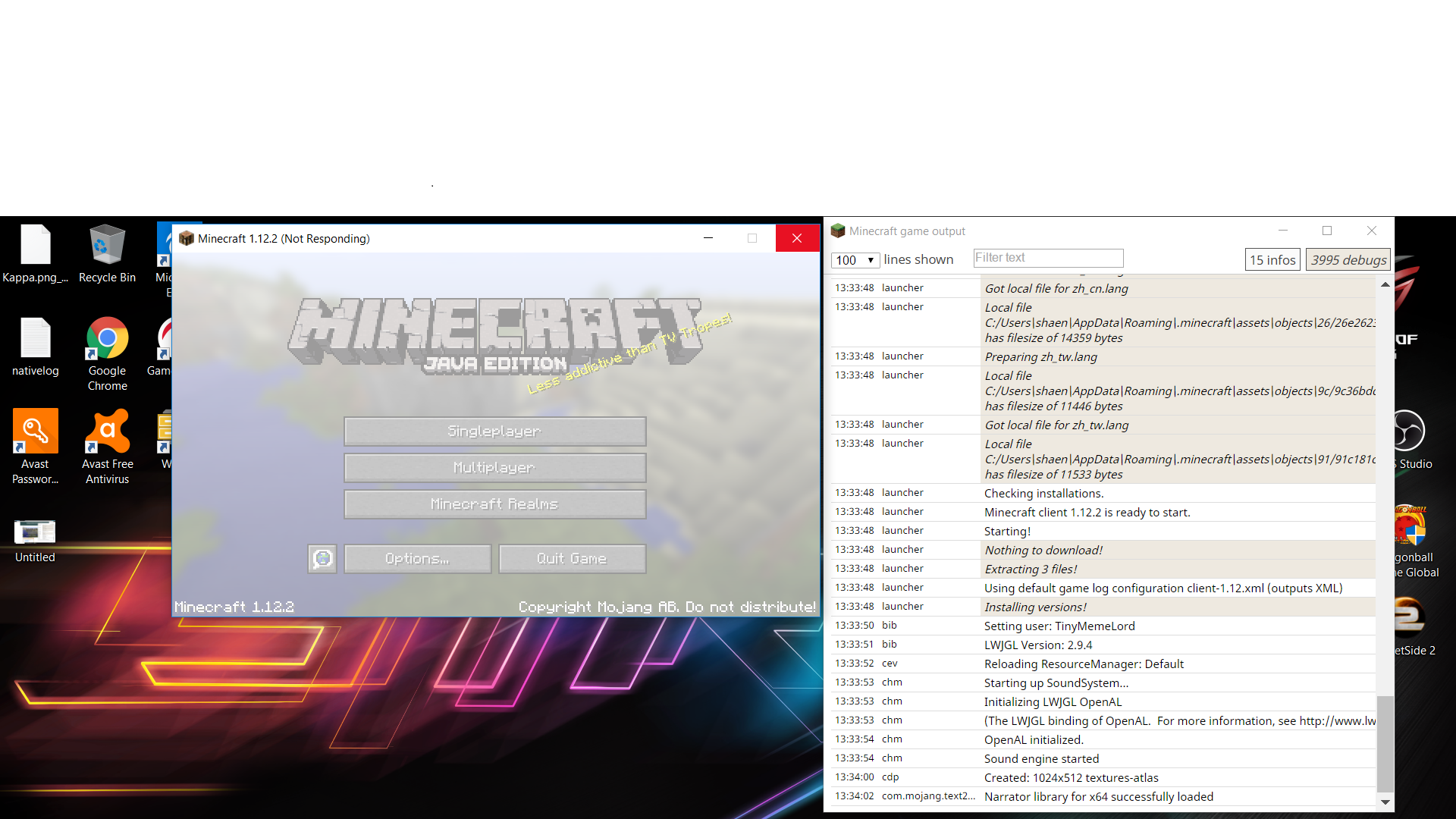This screenshot has height=819, width=1456.
Task: Click the Multiplayer button
Action: click(x=494, y=468)
